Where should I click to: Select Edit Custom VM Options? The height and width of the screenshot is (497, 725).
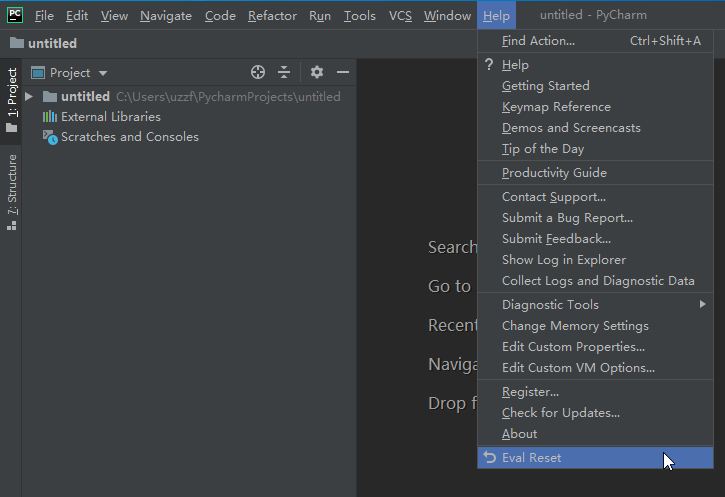coord(596,368)
